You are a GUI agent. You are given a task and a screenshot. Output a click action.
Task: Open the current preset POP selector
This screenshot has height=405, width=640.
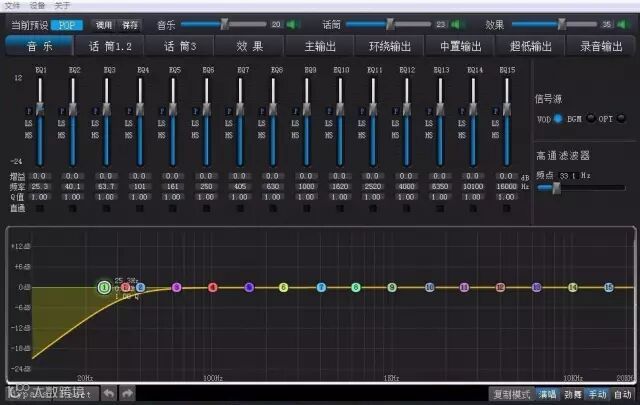point(67,25)
